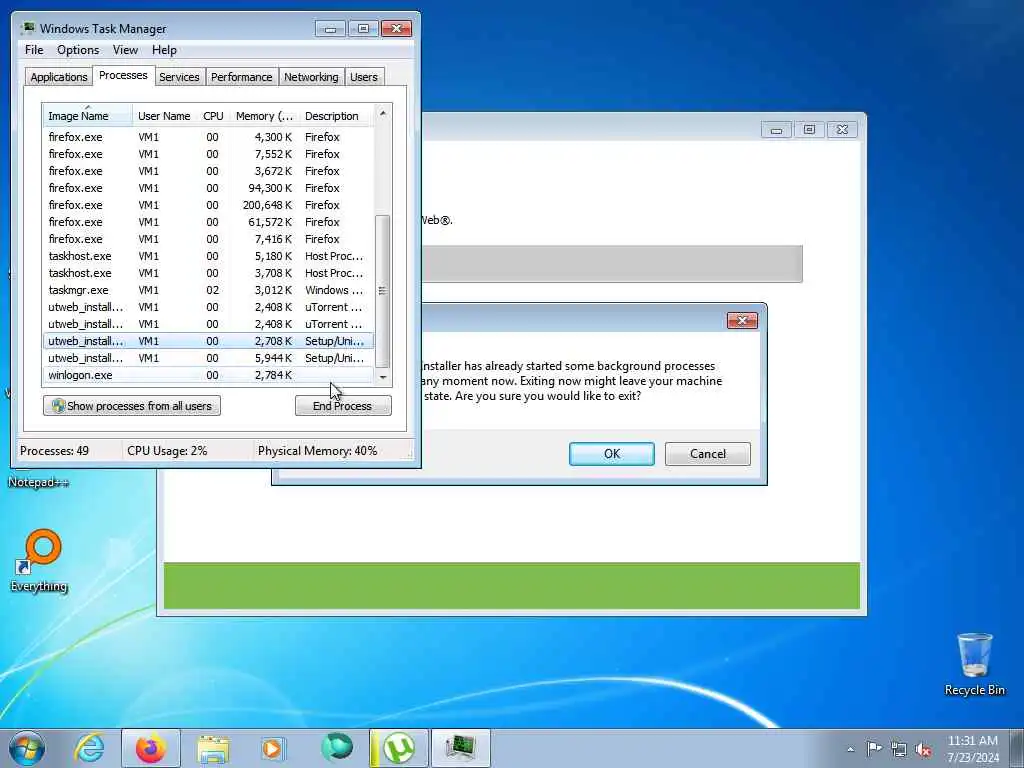Select firefox.exe row with 7,552 K
The height and width of the screenshot is (768, 1024).
208,154
